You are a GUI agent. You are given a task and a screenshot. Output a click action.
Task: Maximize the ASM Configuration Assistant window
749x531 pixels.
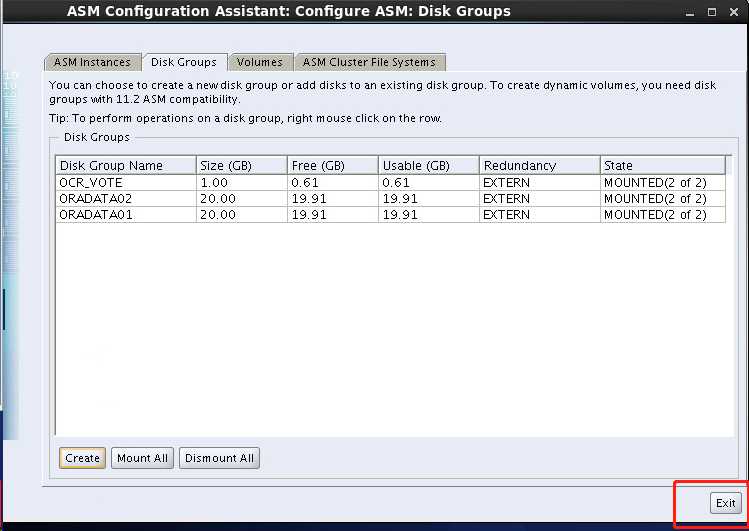point(712,12)
